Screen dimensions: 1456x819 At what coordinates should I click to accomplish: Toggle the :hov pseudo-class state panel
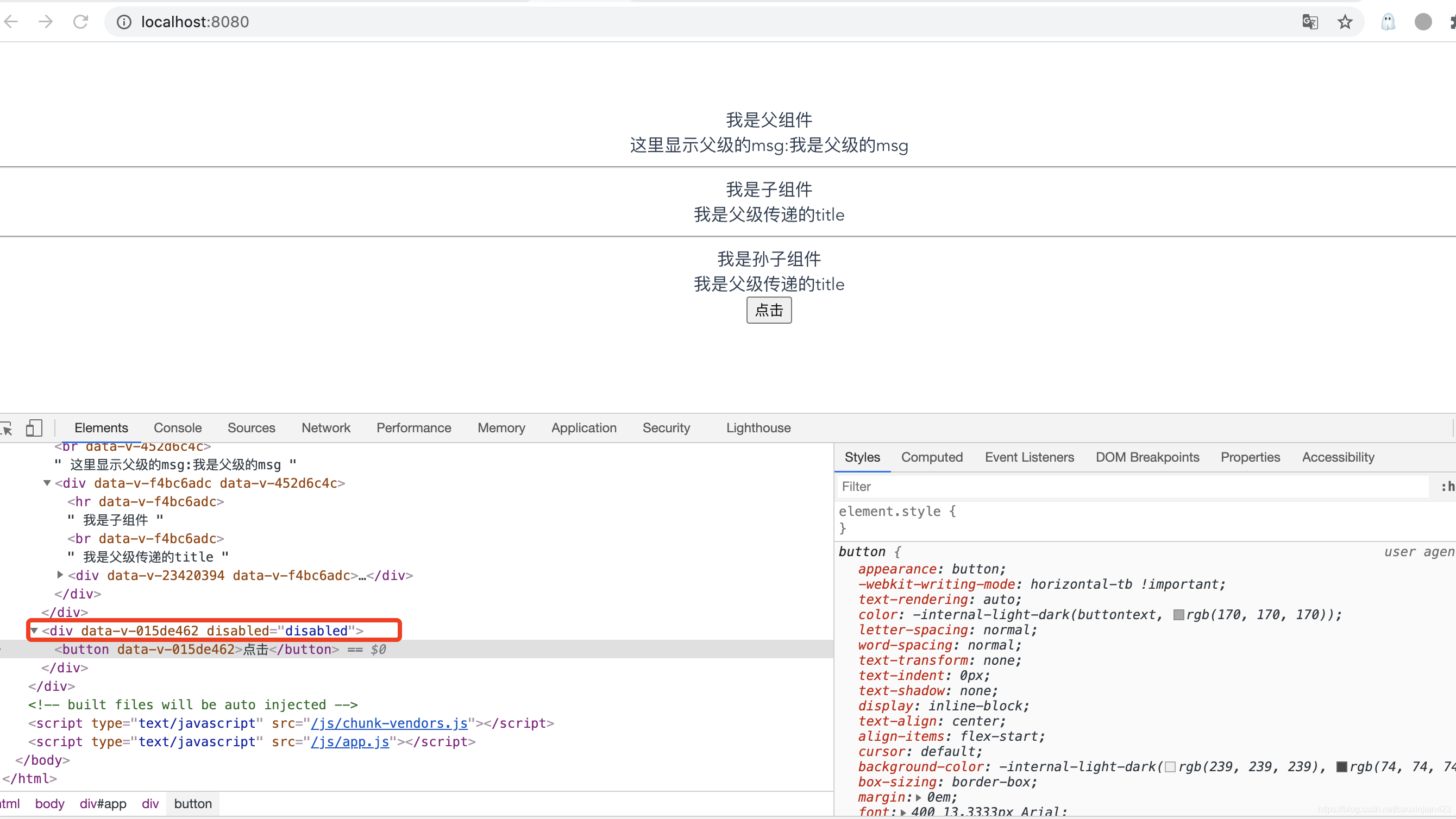[x=1447, y=486]
